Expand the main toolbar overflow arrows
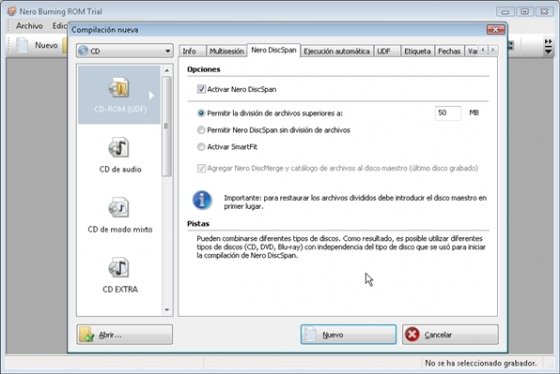 coord(548,46)
